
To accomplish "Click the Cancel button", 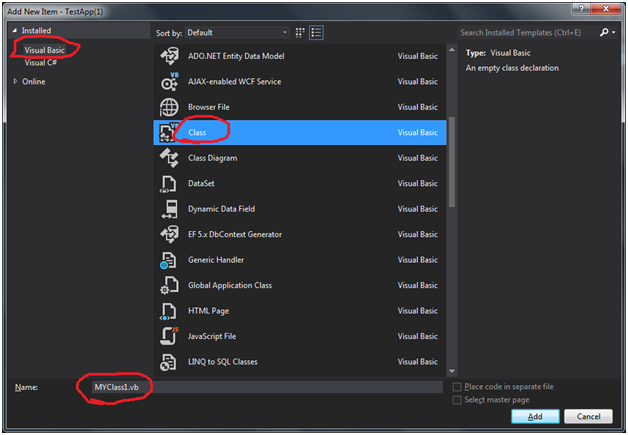I will [588, 417].
